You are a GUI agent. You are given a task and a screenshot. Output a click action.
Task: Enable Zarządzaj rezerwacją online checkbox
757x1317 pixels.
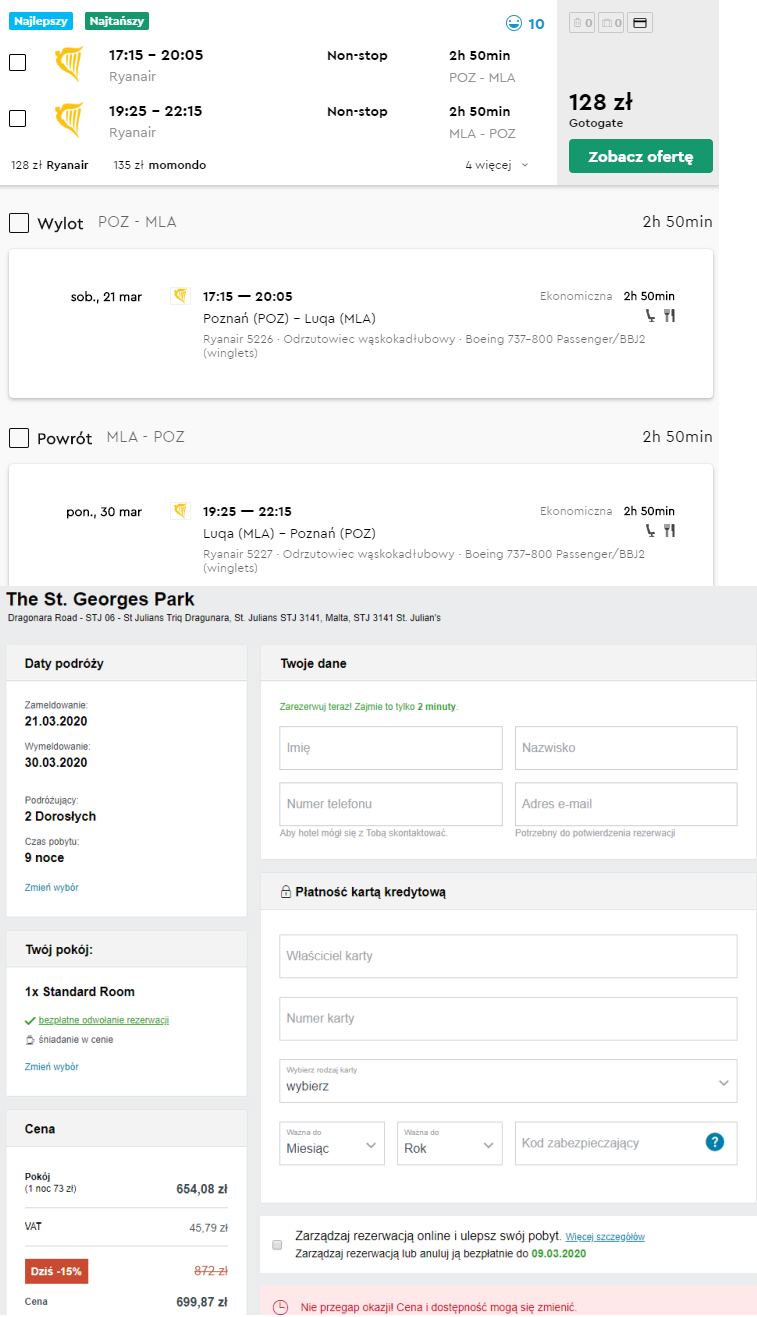click(x=277, y=1245)
